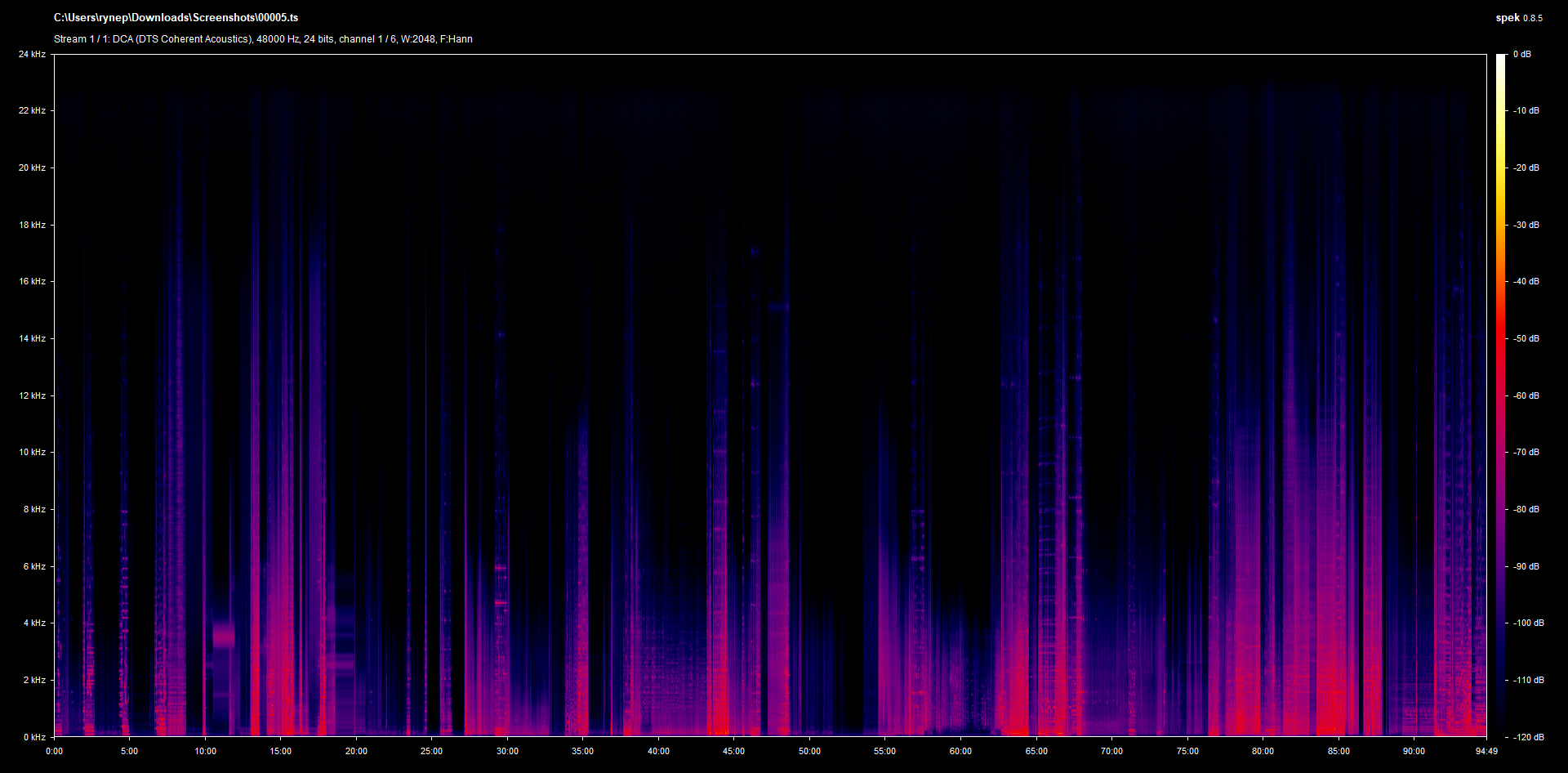
Task: Click the -30 dB scale label
Action: tap(1526, 225)
